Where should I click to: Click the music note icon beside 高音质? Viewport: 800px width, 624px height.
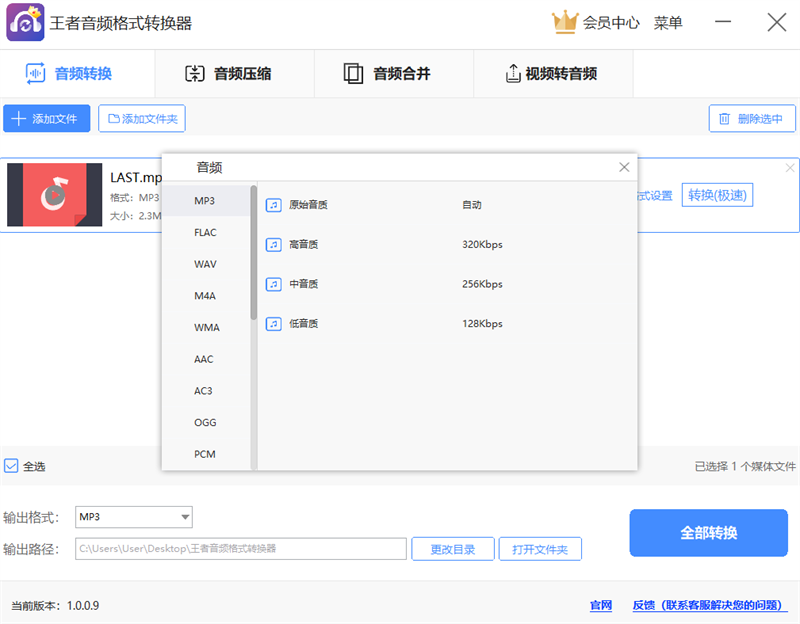pos(274,244)
